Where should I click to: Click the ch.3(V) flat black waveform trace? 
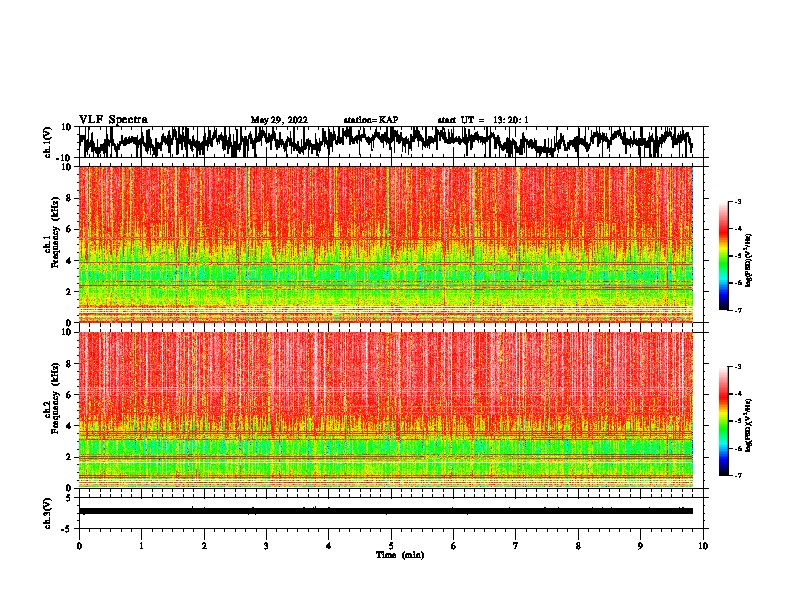pos(386,511)
